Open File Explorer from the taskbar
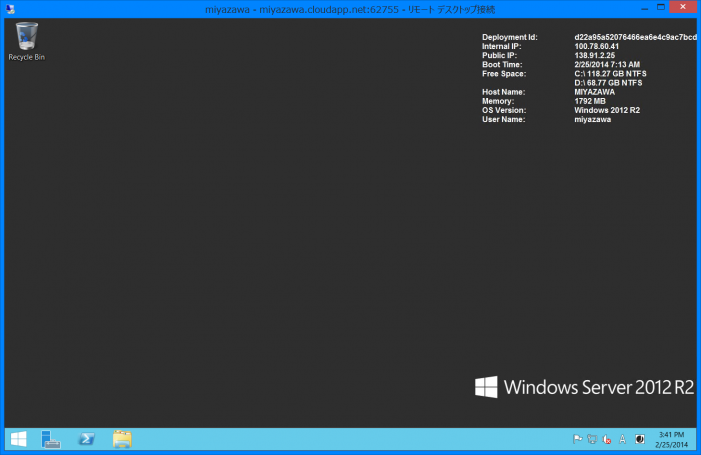The height and width of the screenshot is (455, 701). pos(122,439)
